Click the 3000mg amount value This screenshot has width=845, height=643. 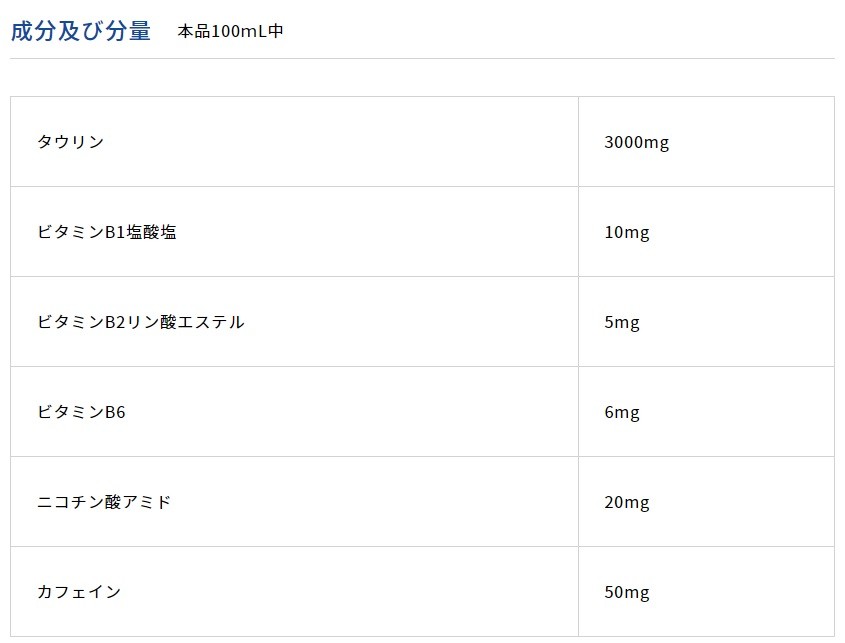pyautogui.click(x=636, y=142)
